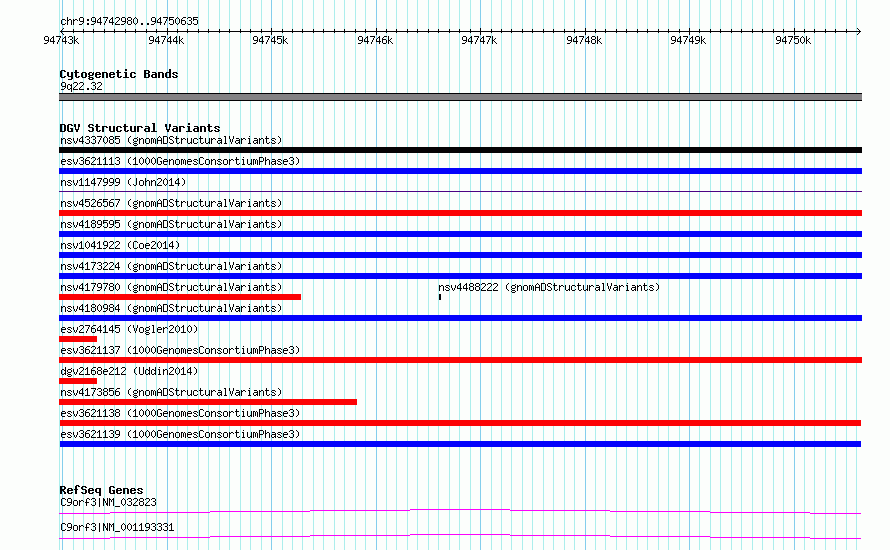Click the magenta line of C9orf3|NM_001193331

(460, 536)
